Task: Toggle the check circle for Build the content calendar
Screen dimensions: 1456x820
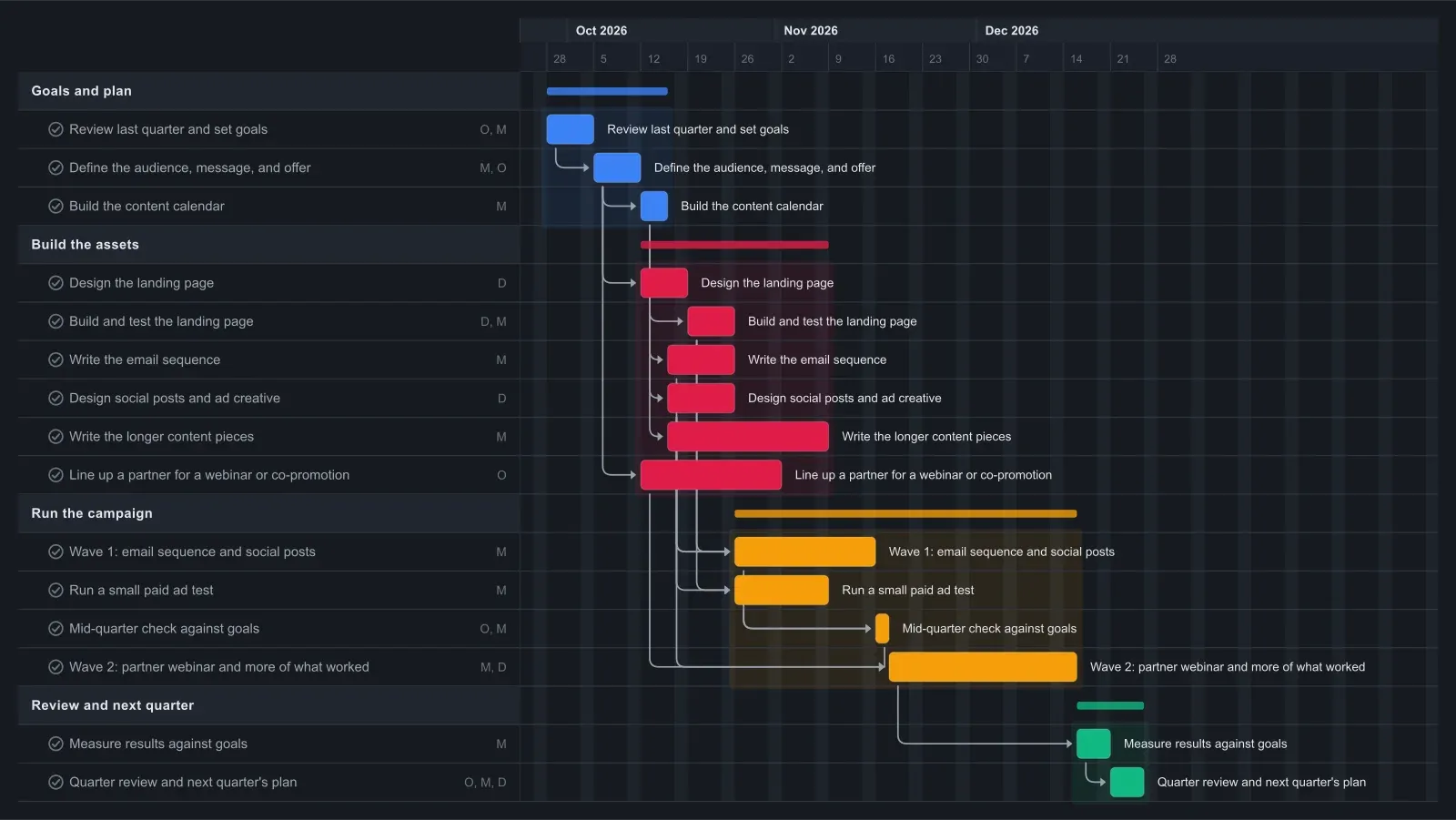Action: [56, 206]
